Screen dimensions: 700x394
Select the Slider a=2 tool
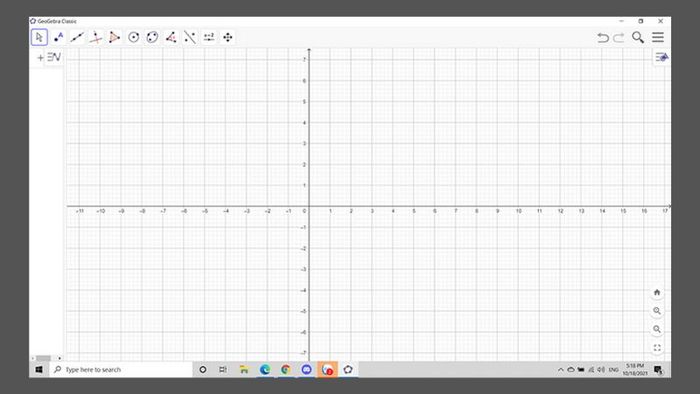[x=209, y=37]
